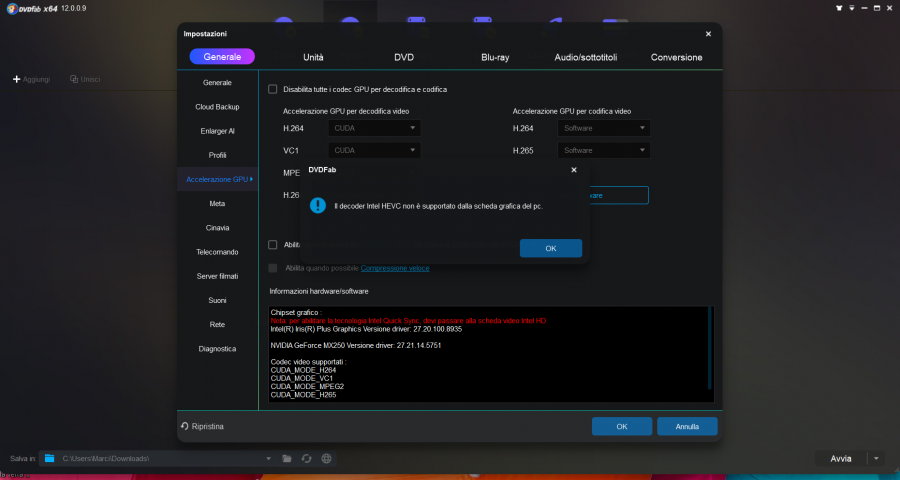Click the globe icon in bottom bar
This screenshot has height=480, width=900.
click(326, 458)
